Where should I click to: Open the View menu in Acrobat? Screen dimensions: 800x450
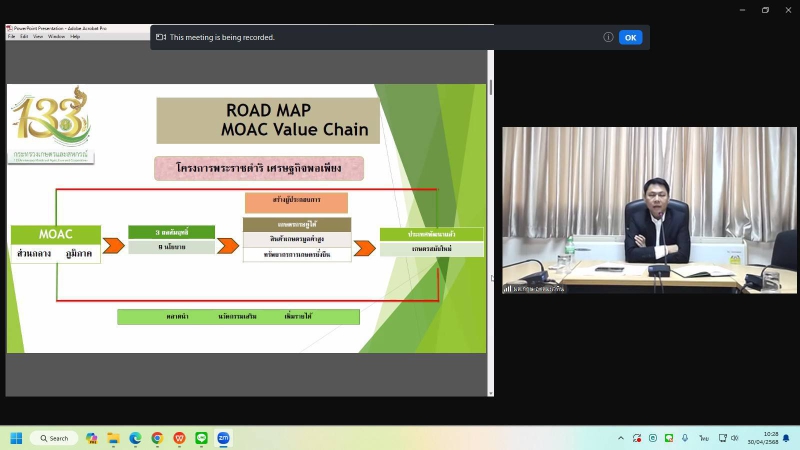click(38, 36)
